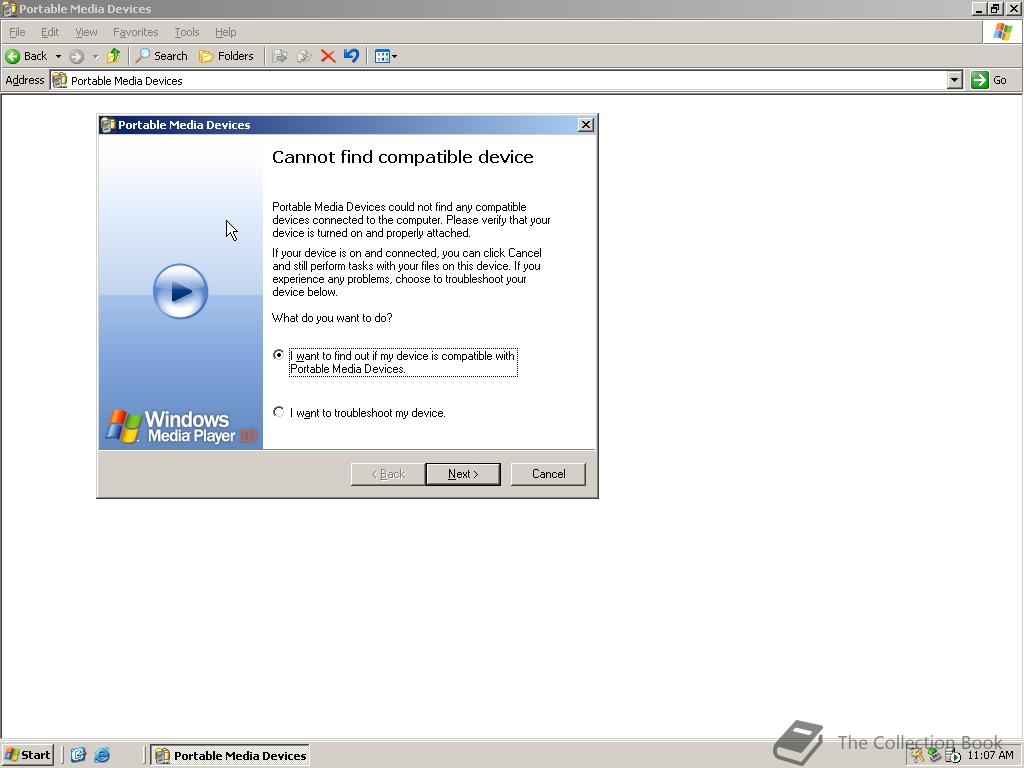Select Portable Media Devices taskbar button
The width and height of the screenshot is (1024, 768).
click(x=231, y=756)
